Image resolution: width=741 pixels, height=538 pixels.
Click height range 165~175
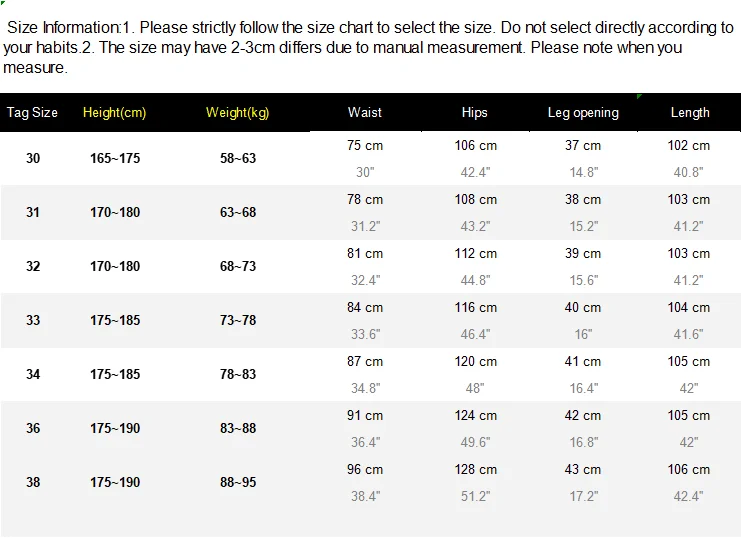115,158
